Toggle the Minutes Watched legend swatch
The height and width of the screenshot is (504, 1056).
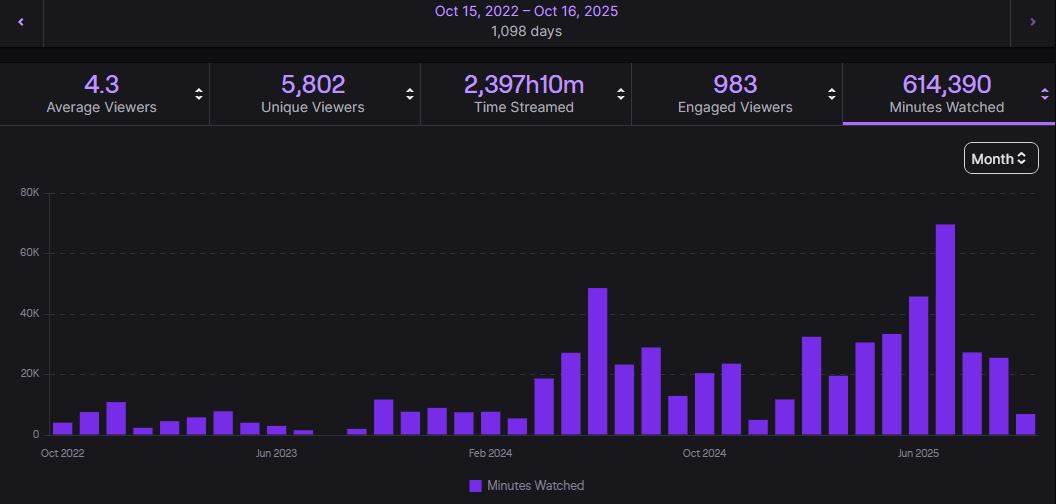coord(475,486)
